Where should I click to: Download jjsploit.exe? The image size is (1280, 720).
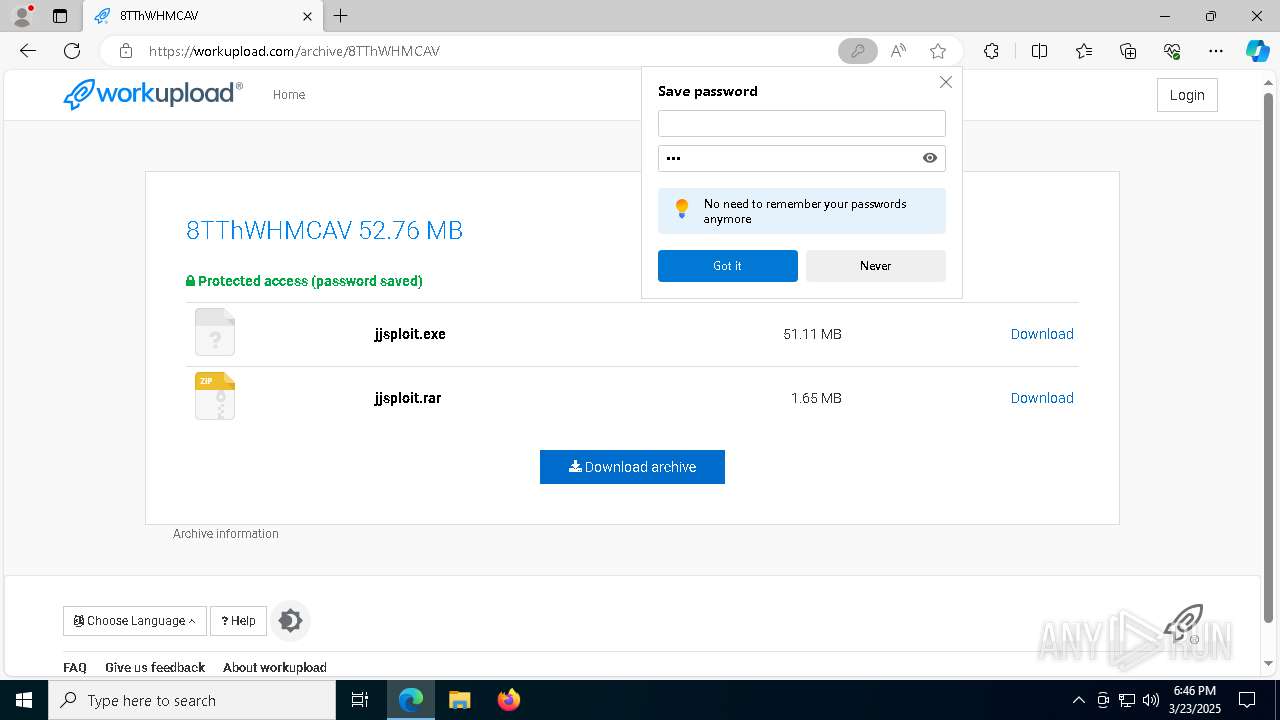[1042, 334]
